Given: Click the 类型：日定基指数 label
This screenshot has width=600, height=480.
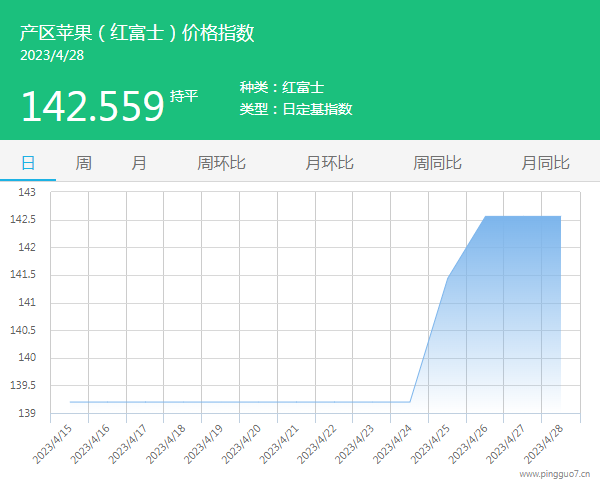Looking at the screenshot, I should pos(296,109).
